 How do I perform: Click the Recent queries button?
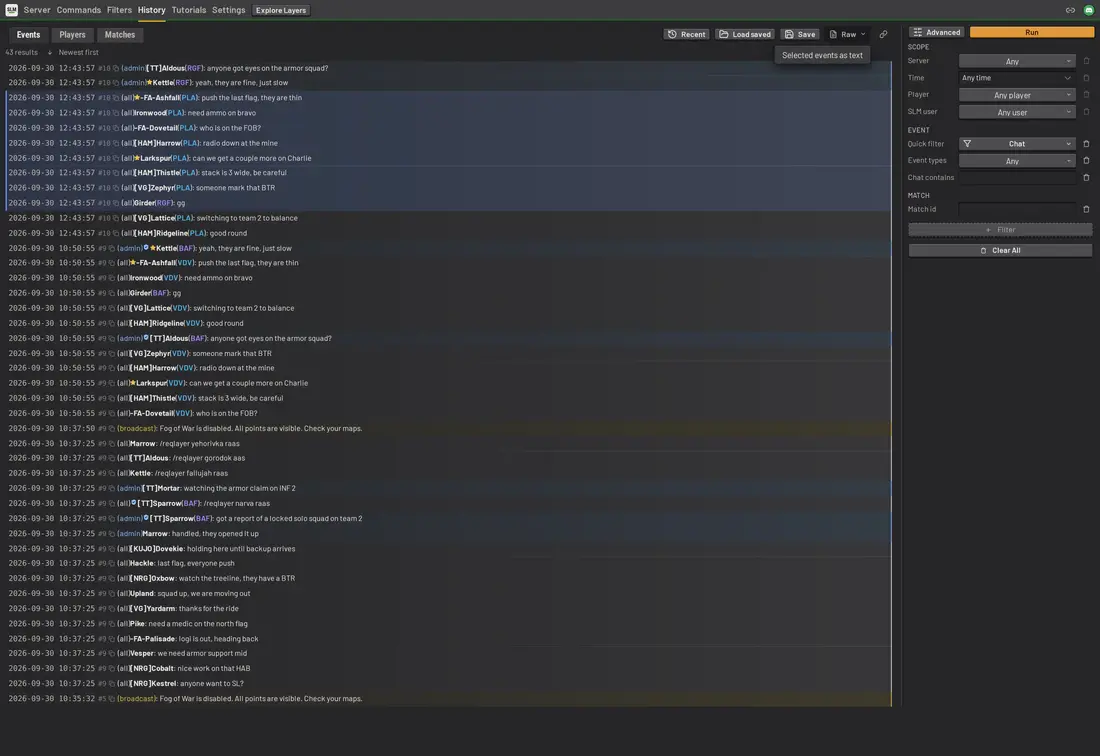click(686, 34)
